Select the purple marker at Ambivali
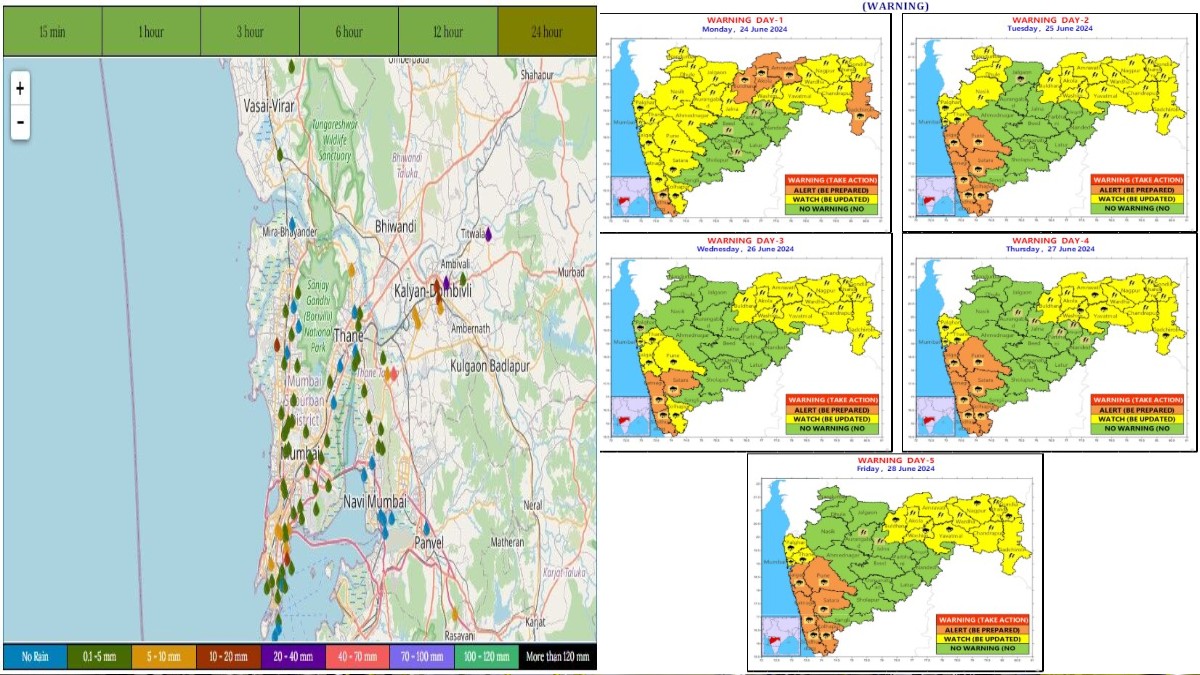Screen dimensions: 1200x675 pyautogui.click(x=446, y=283)
